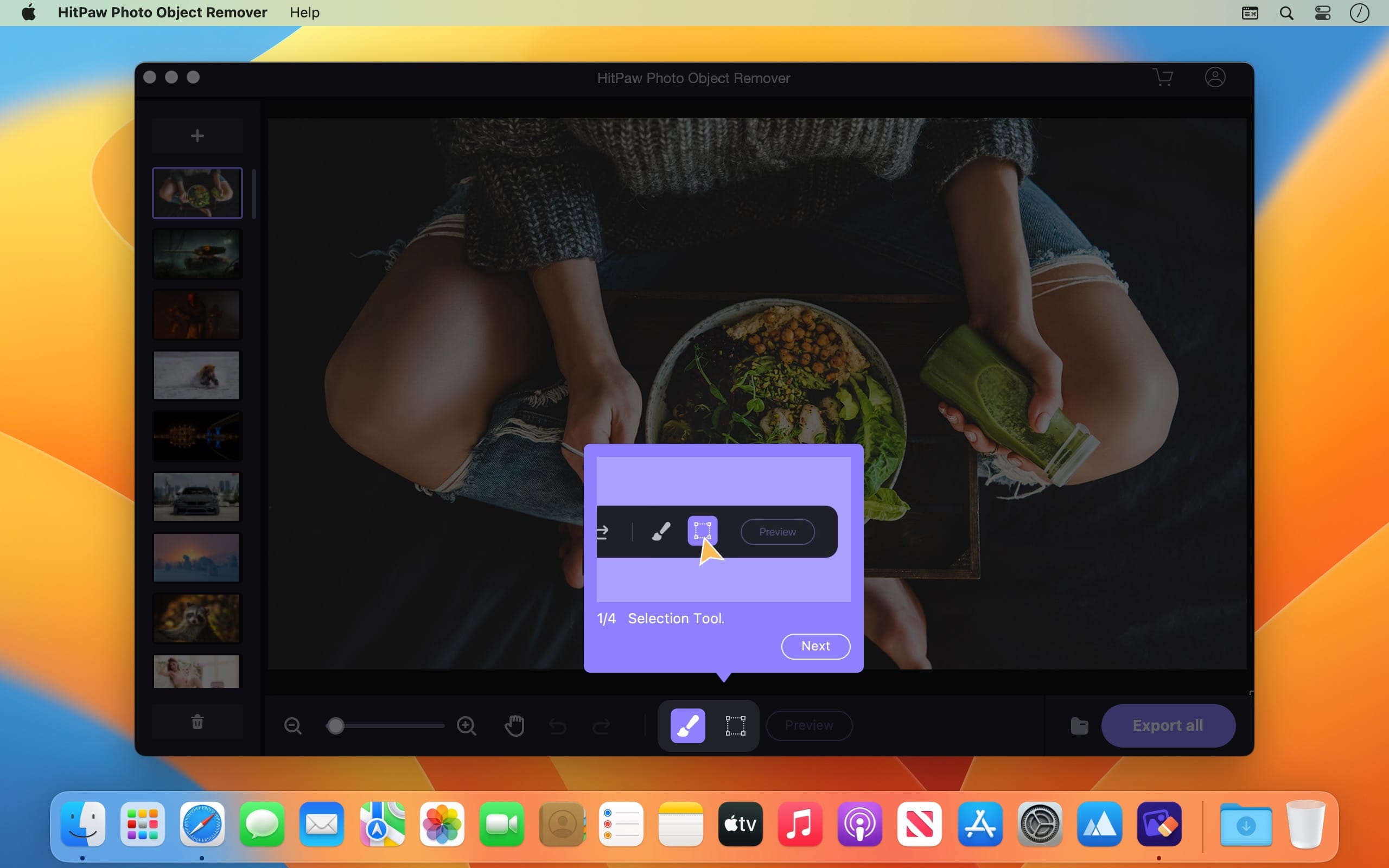Click the cart/purchase icon
1389x868 pixels.
(1162, 79)
